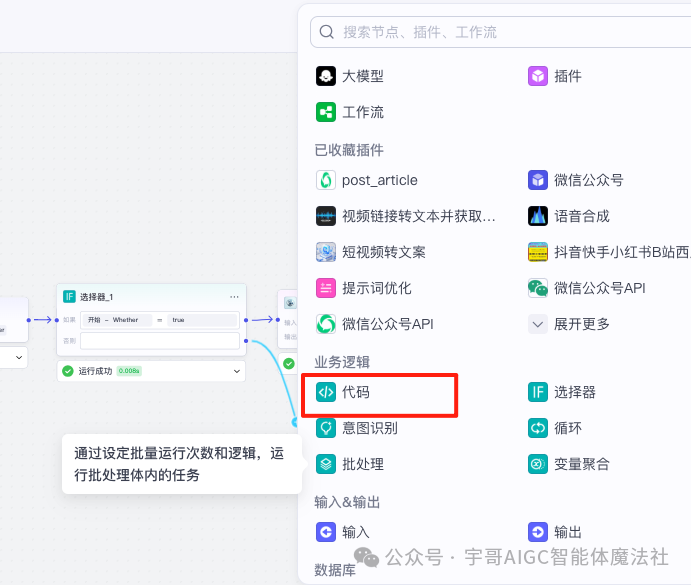The height and width of the screenshot is (585, 691).
Task: Add a 选择器 IF node
Action: tap(561, 392)
